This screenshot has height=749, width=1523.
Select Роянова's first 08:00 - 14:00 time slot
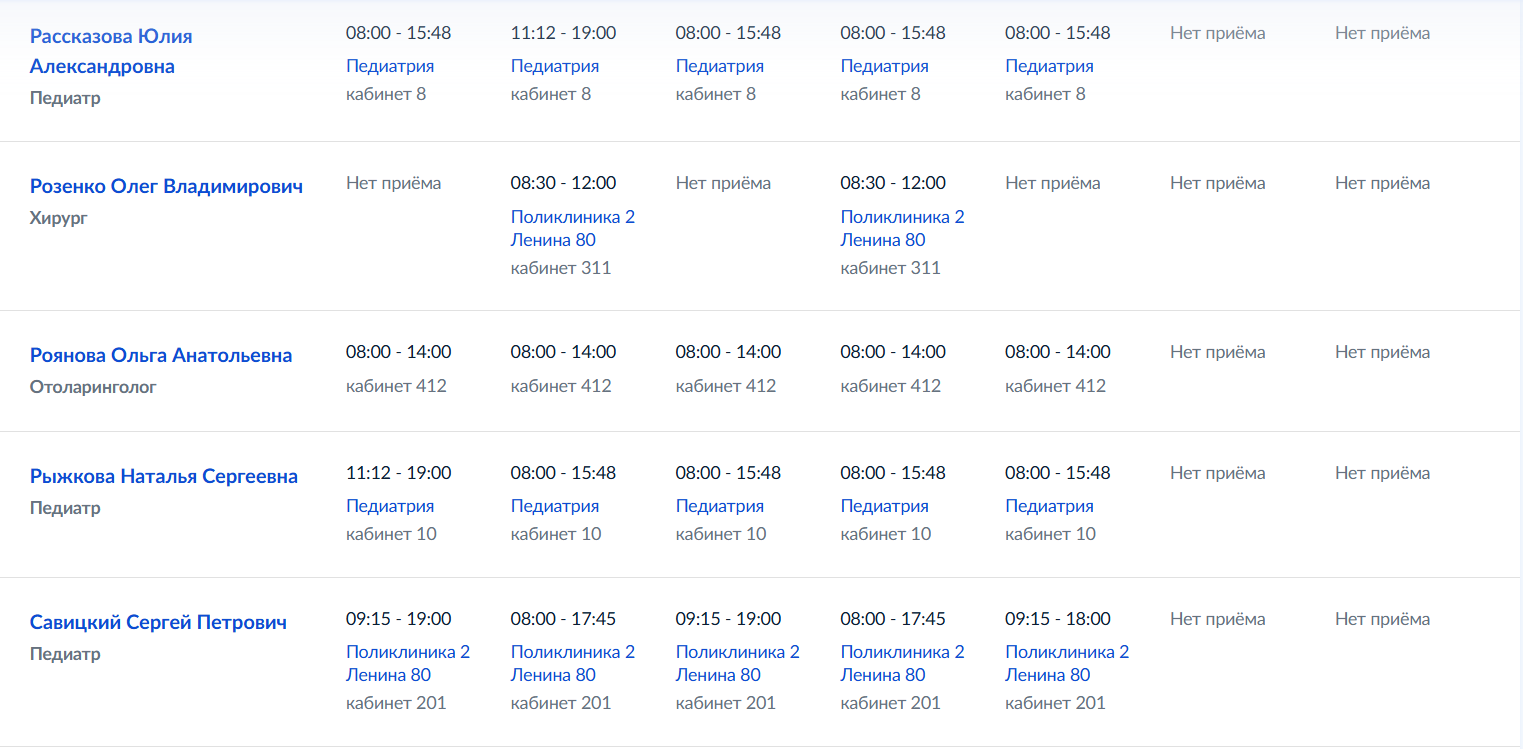398,352
